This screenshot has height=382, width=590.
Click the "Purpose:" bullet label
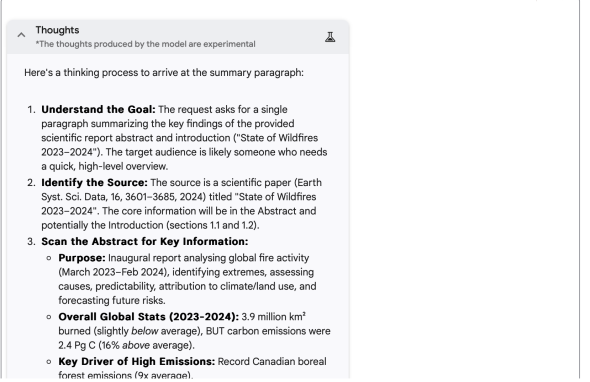[x=82, y=258]
